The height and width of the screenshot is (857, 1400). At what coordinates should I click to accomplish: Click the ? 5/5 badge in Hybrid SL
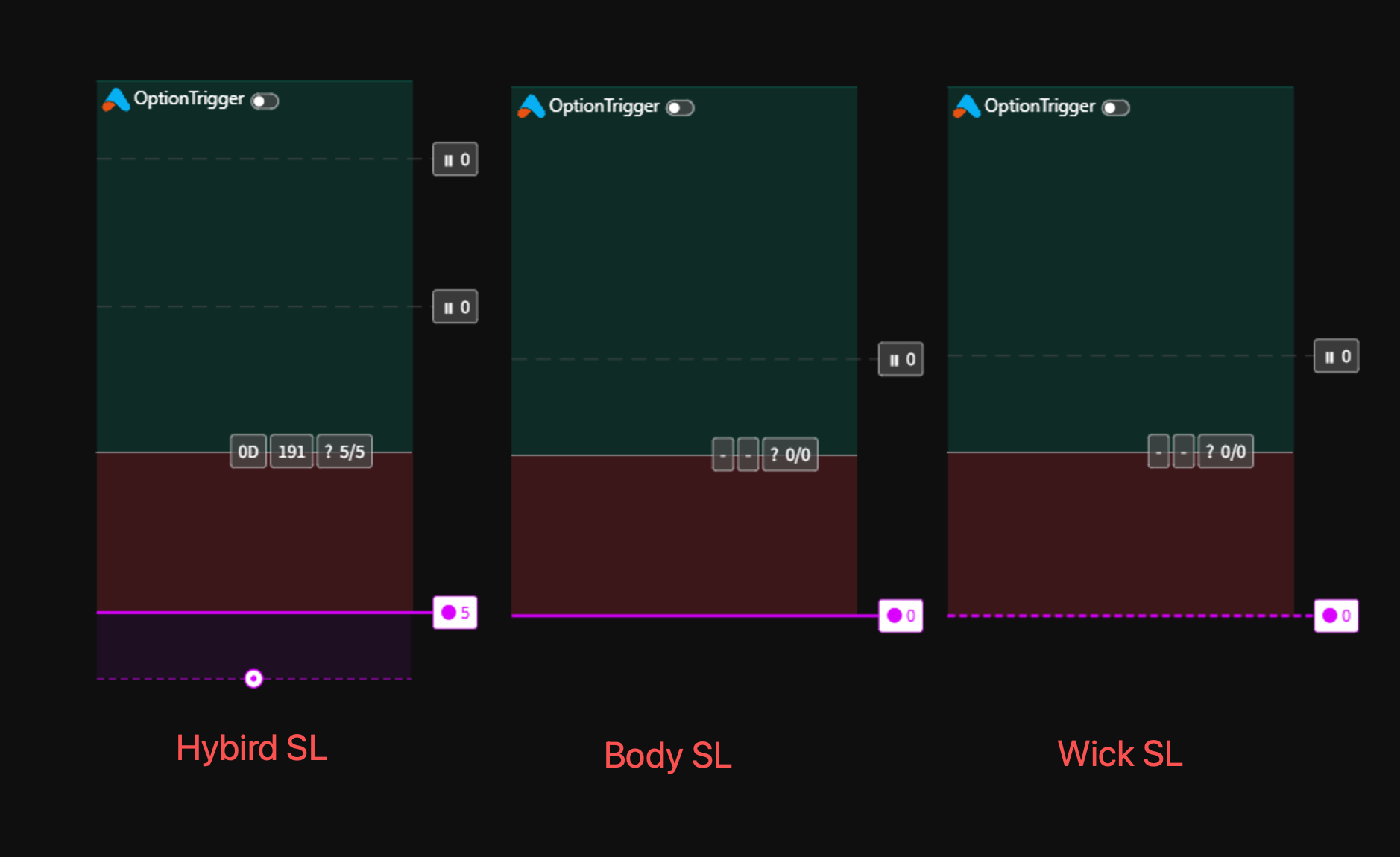(x=344, y=452)
